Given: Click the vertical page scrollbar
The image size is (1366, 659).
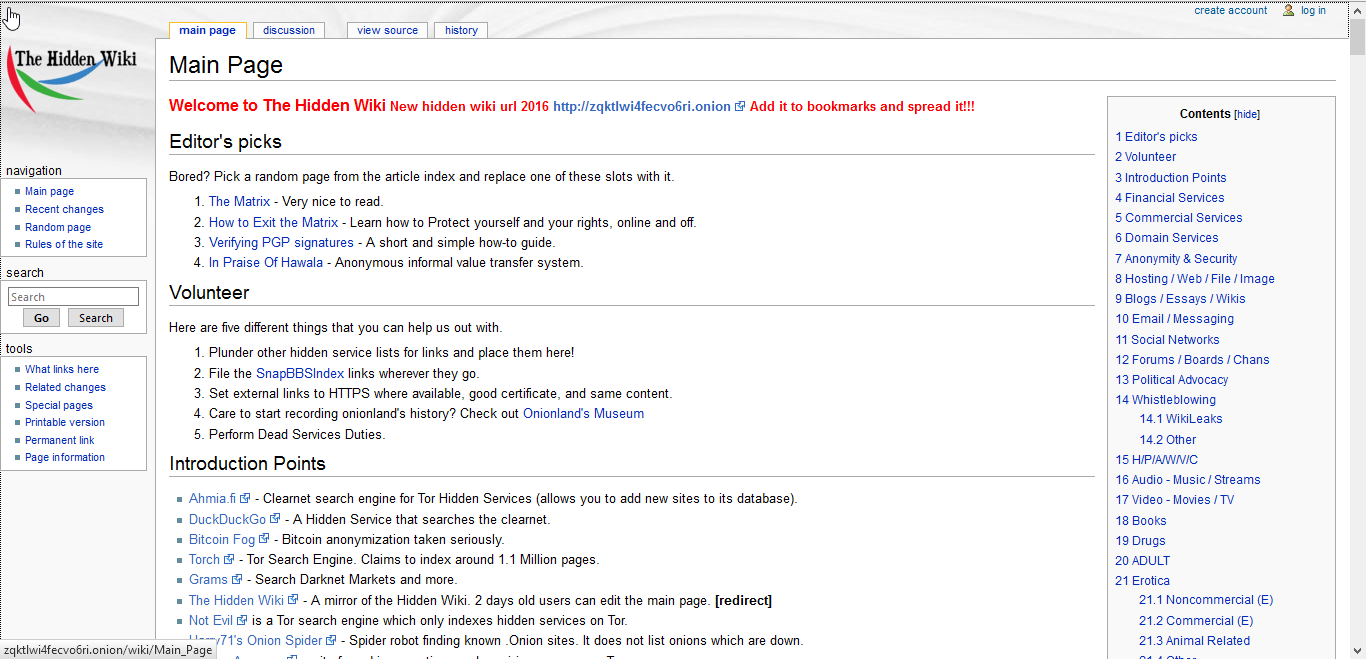Looking at the screenshot, I should point(1357,300).
